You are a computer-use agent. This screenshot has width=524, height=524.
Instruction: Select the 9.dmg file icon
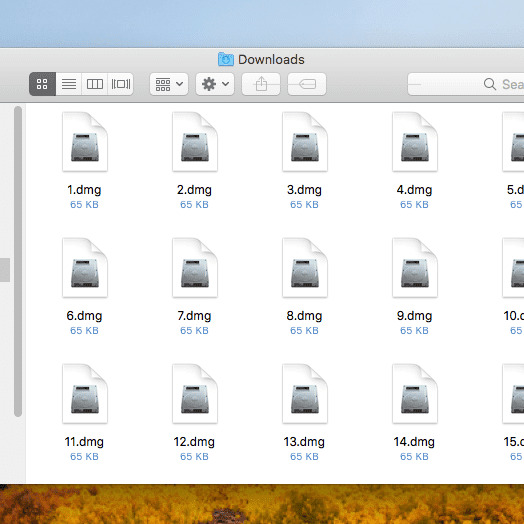tap(415, 268)
